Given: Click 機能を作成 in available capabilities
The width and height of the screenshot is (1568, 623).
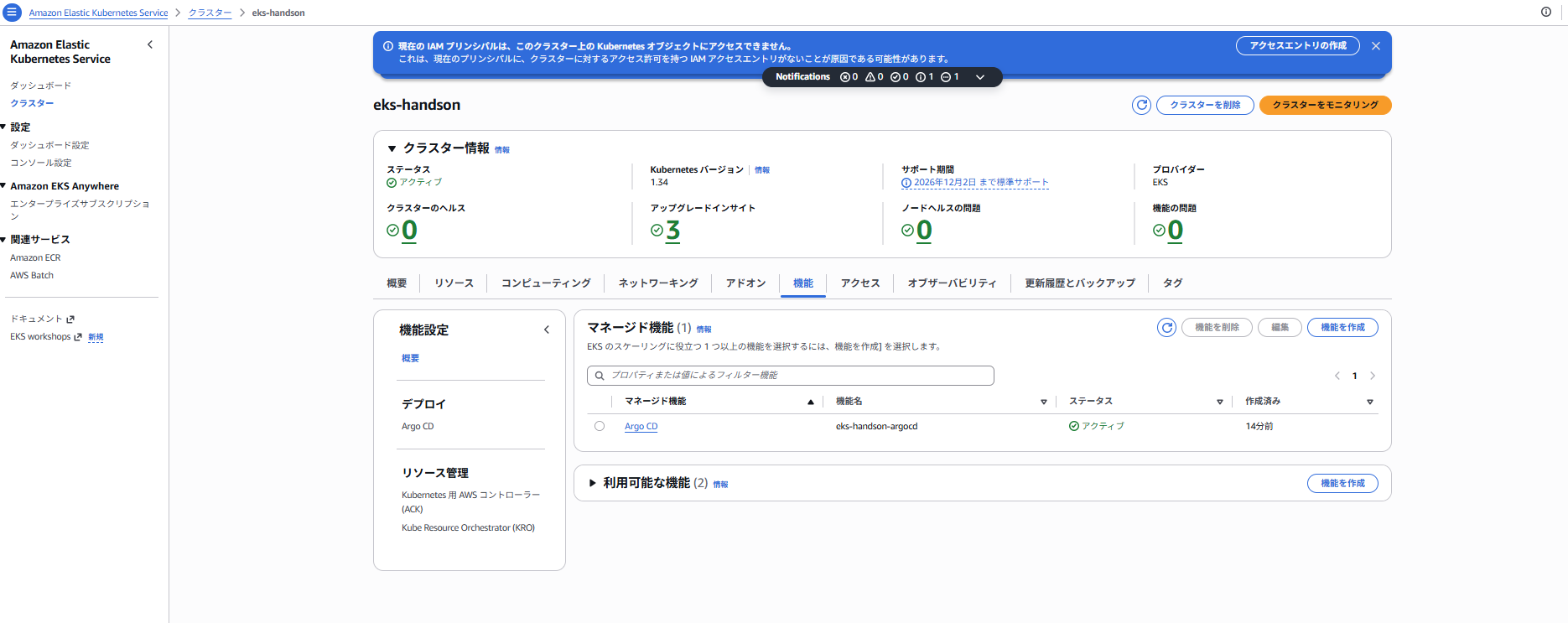Looking at the screenshot, I should (x=1342, y=483).
